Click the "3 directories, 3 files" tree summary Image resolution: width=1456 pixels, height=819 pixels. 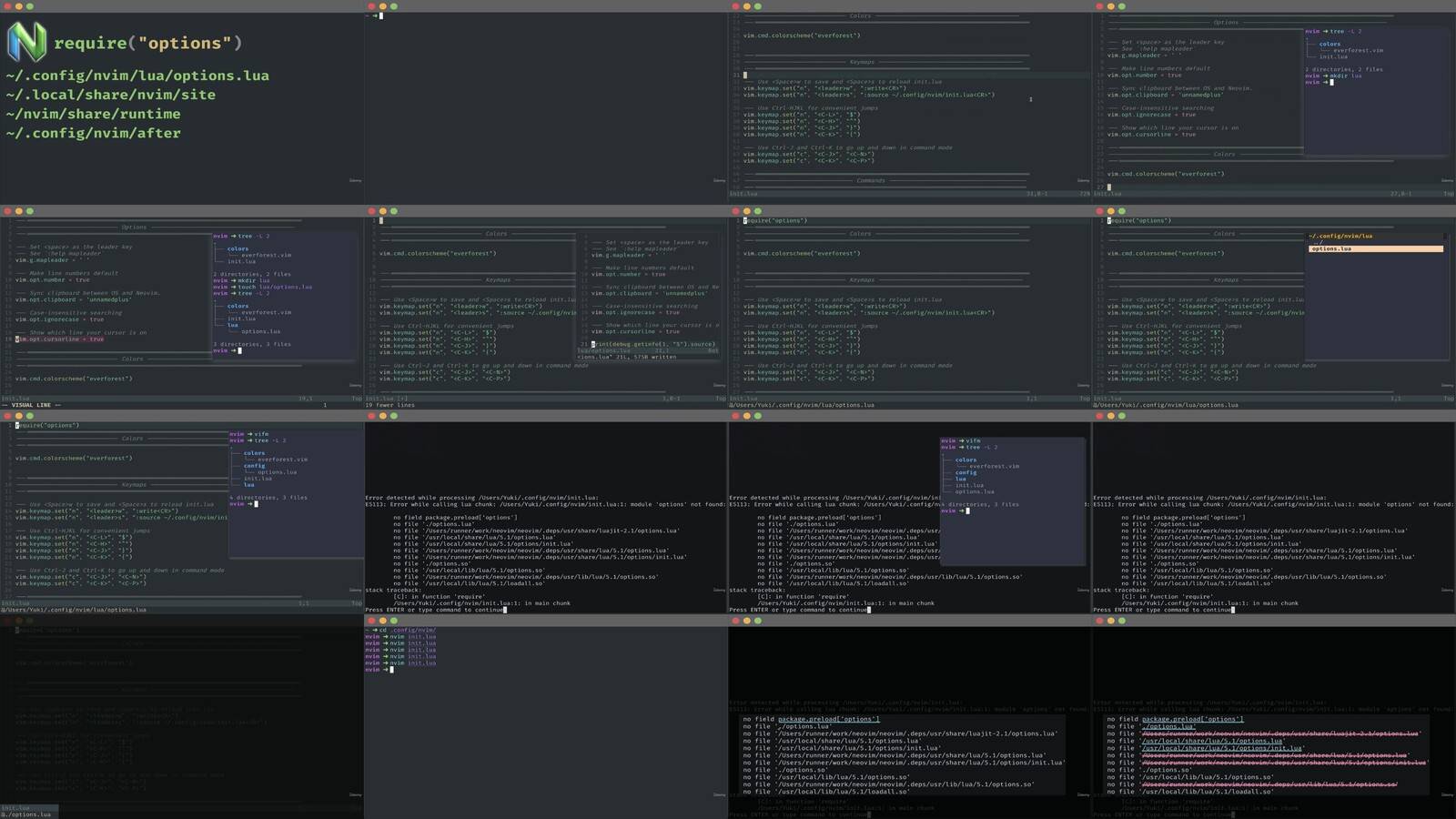[x=252, y=344]
